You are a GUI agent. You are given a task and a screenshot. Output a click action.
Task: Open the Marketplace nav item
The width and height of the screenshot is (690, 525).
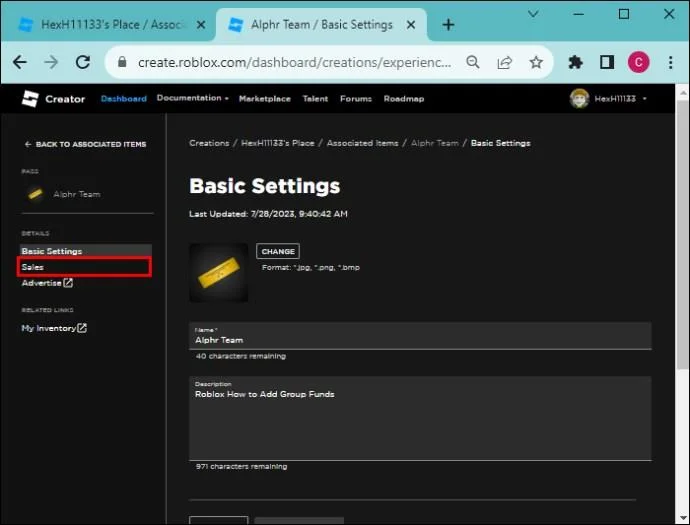pos(264,99)
